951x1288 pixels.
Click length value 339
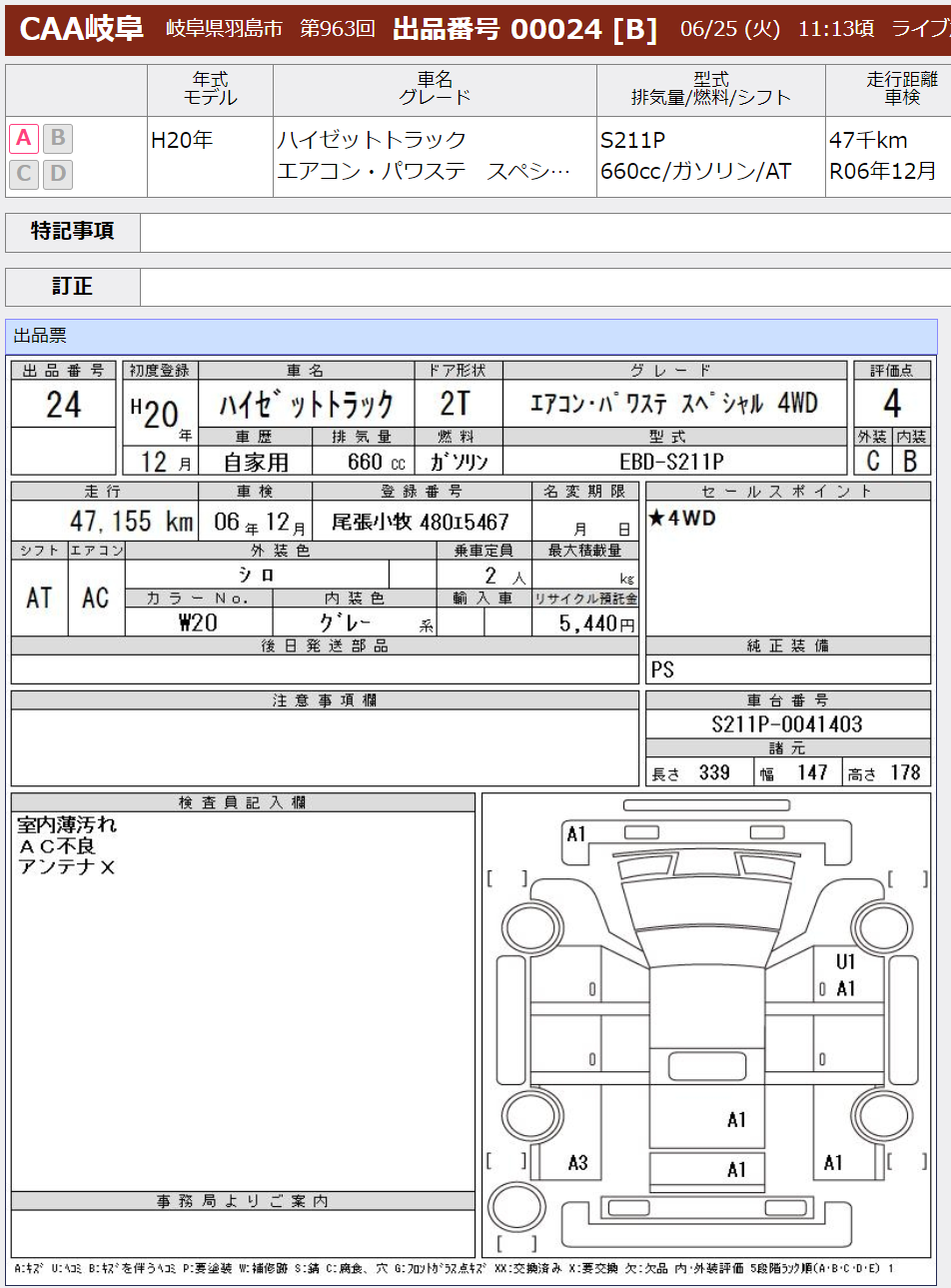[714, 772]
